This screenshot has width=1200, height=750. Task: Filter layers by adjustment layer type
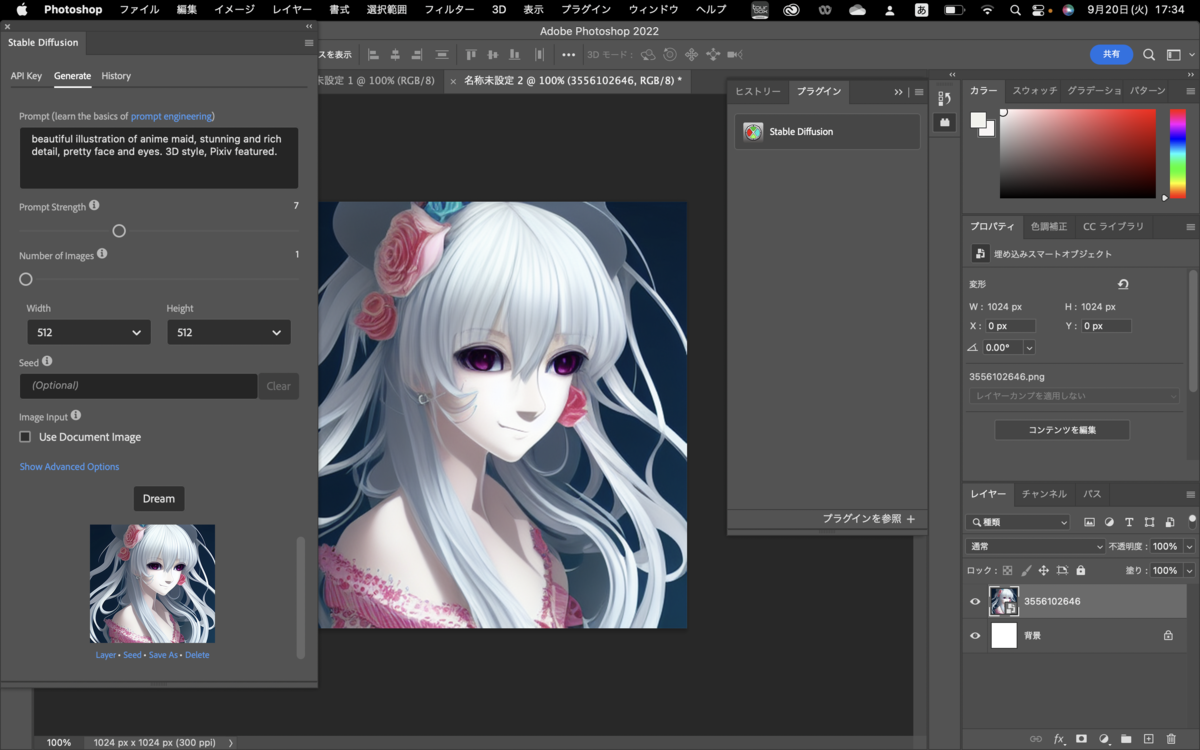tap(1109, 522)
